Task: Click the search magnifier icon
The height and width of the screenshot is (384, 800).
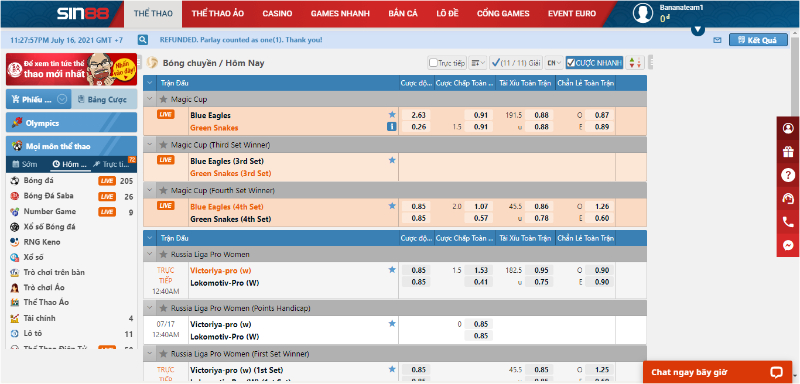Action: pyautogui.click(x=143, y=40)
